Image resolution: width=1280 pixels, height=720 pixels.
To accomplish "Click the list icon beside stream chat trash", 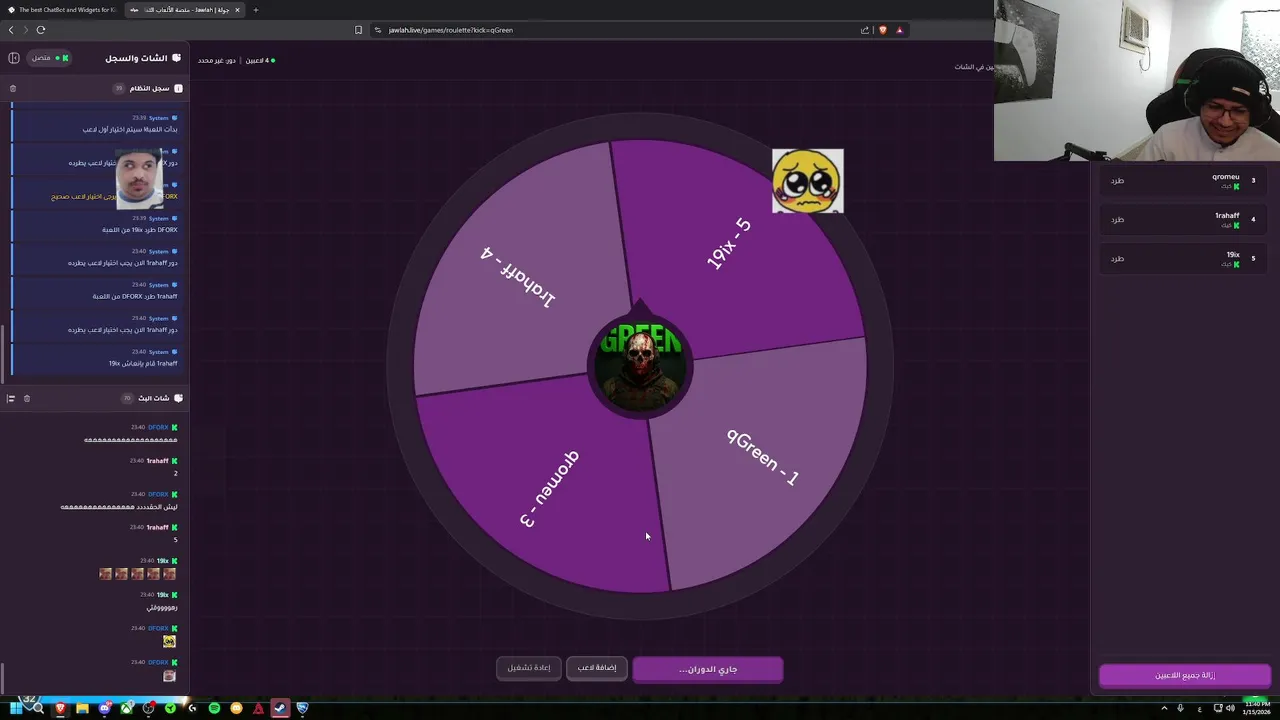I will point(11,398).
